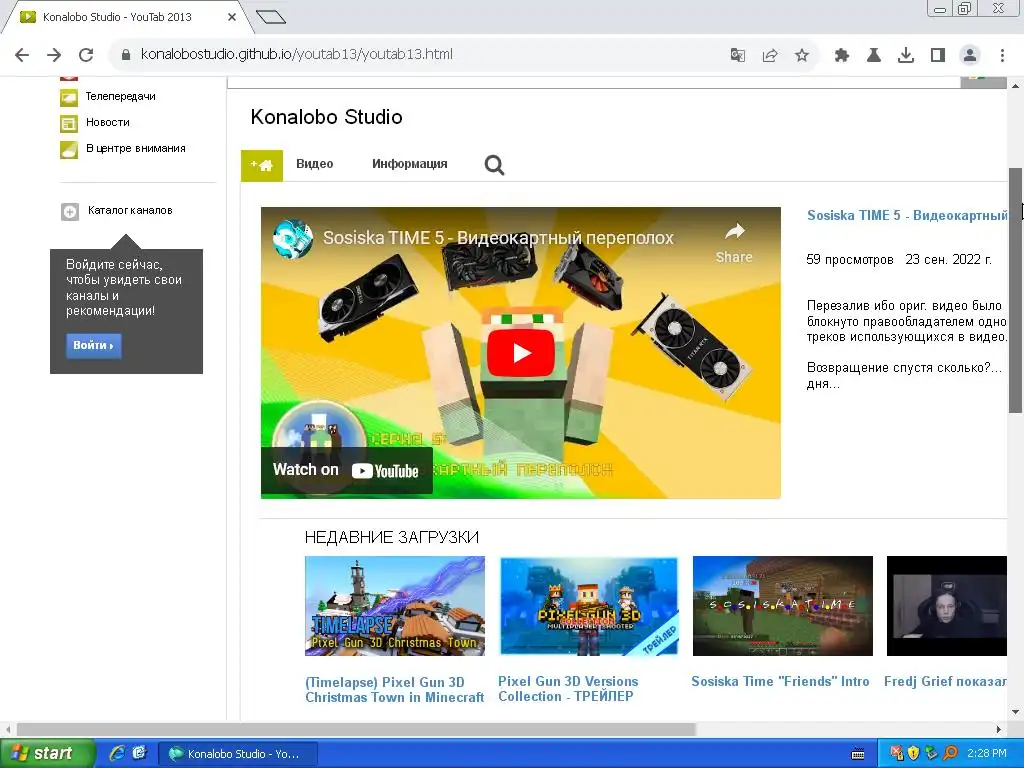The width and height of the screenshot is (1024, 768).
Task: Open the Новости sidebar link
Action: click(108, 122)
